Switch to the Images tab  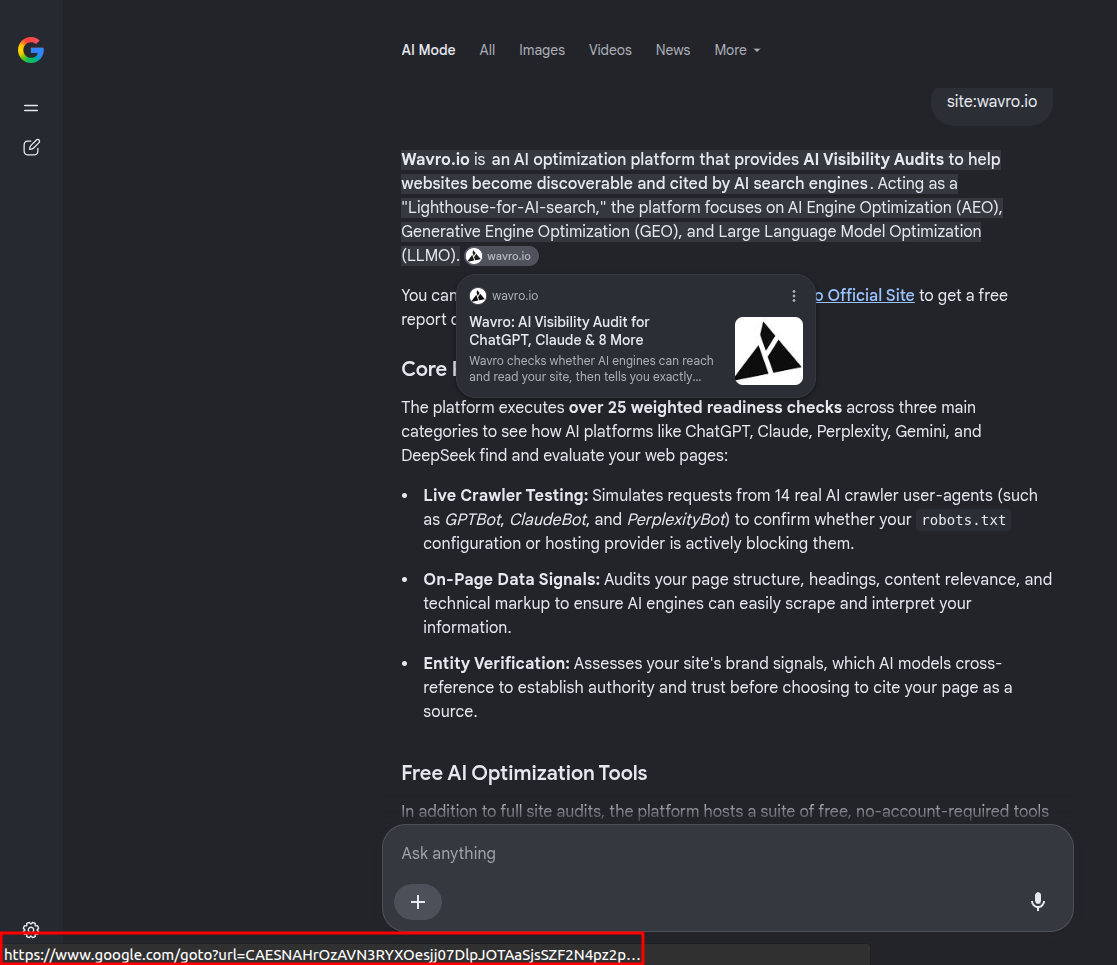pos(541,50)
